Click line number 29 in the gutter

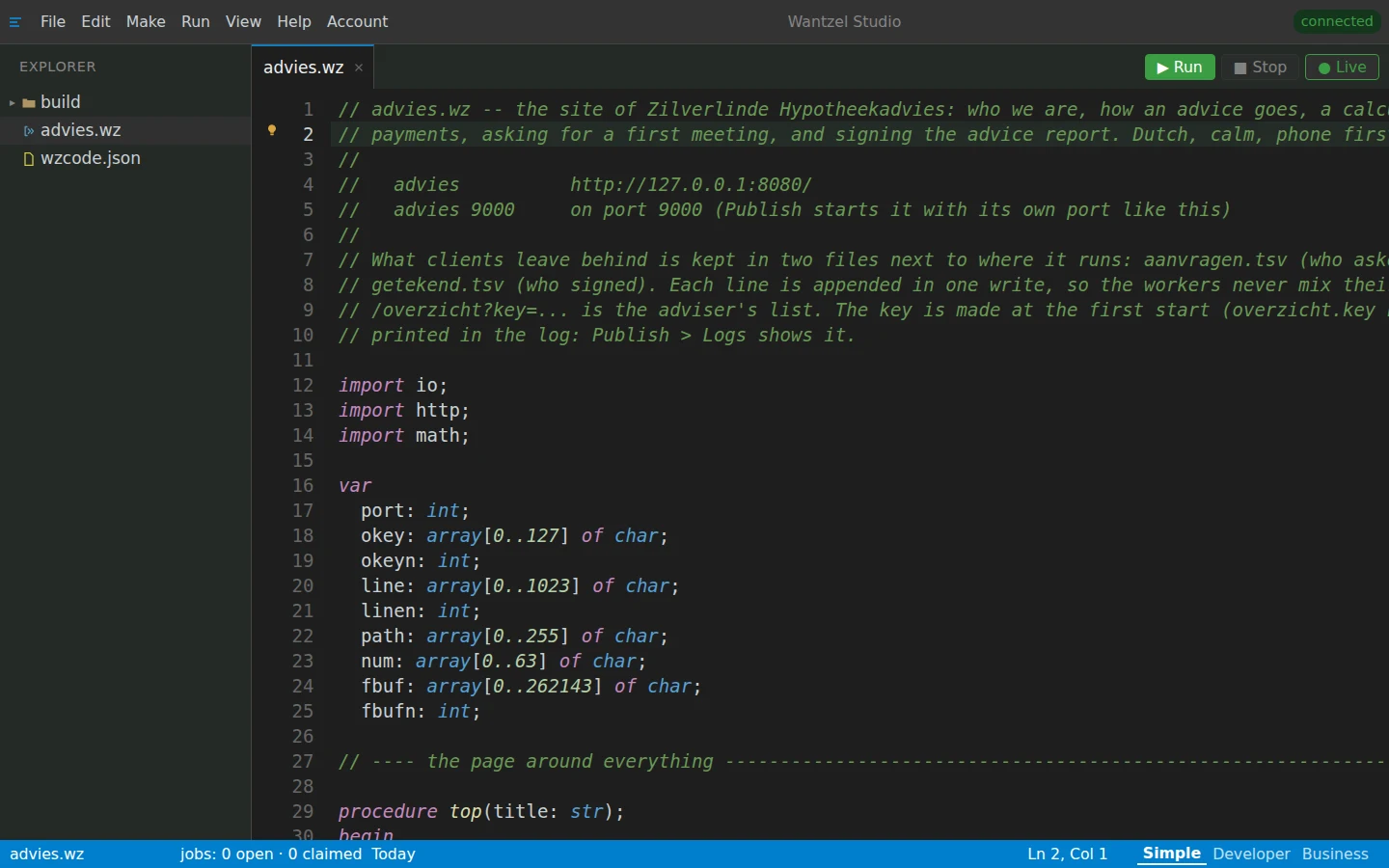[303, 812]
